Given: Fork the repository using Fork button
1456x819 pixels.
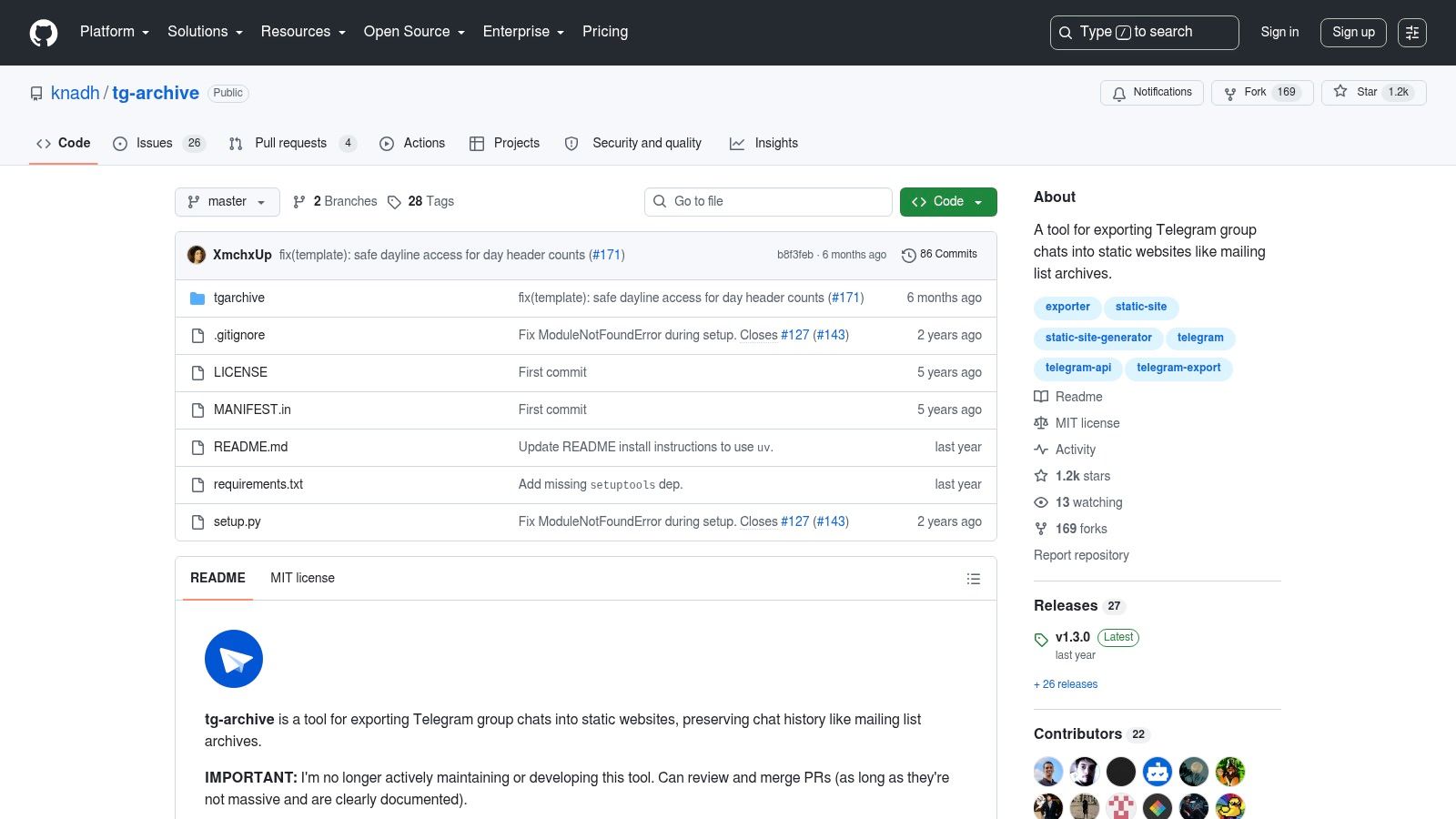Looking at the screenshot, I should tap(1262, 93).
